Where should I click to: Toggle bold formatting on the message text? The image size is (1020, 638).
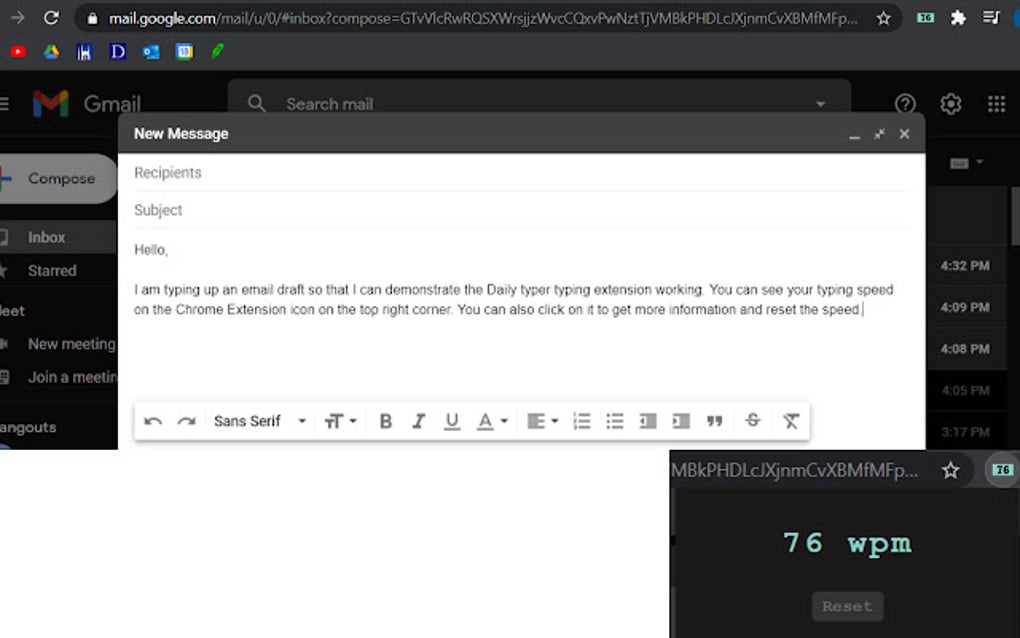(x=385, y=421)
